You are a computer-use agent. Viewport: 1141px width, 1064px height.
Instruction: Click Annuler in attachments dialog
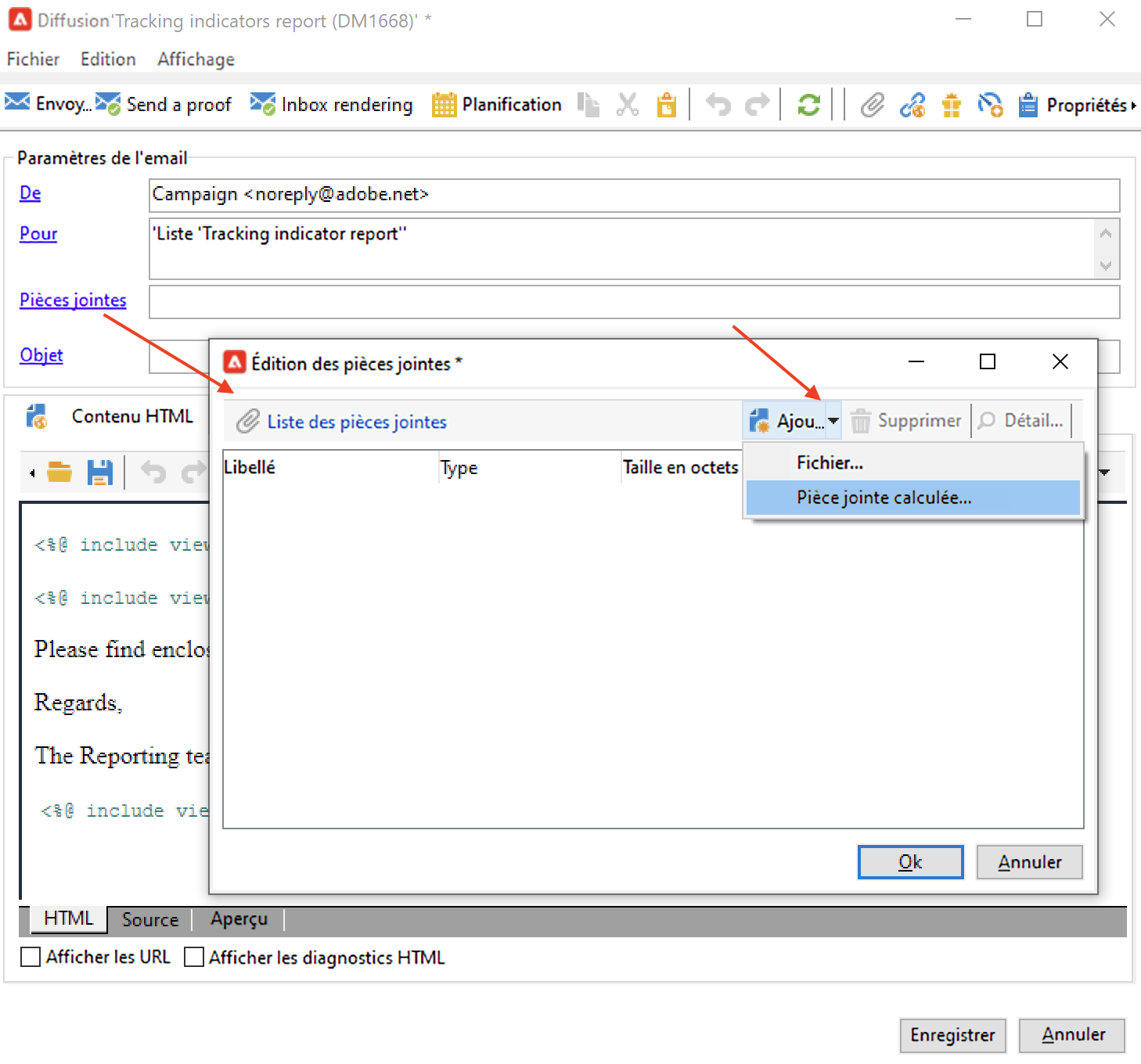[1030, 861]
